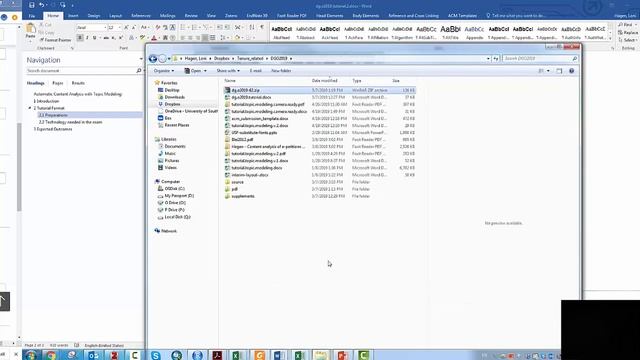The width and height of the screenshot is (640, 360).
Task: Toggle Italic formatting in Word ribbon
Action: [x=87, y=38]
